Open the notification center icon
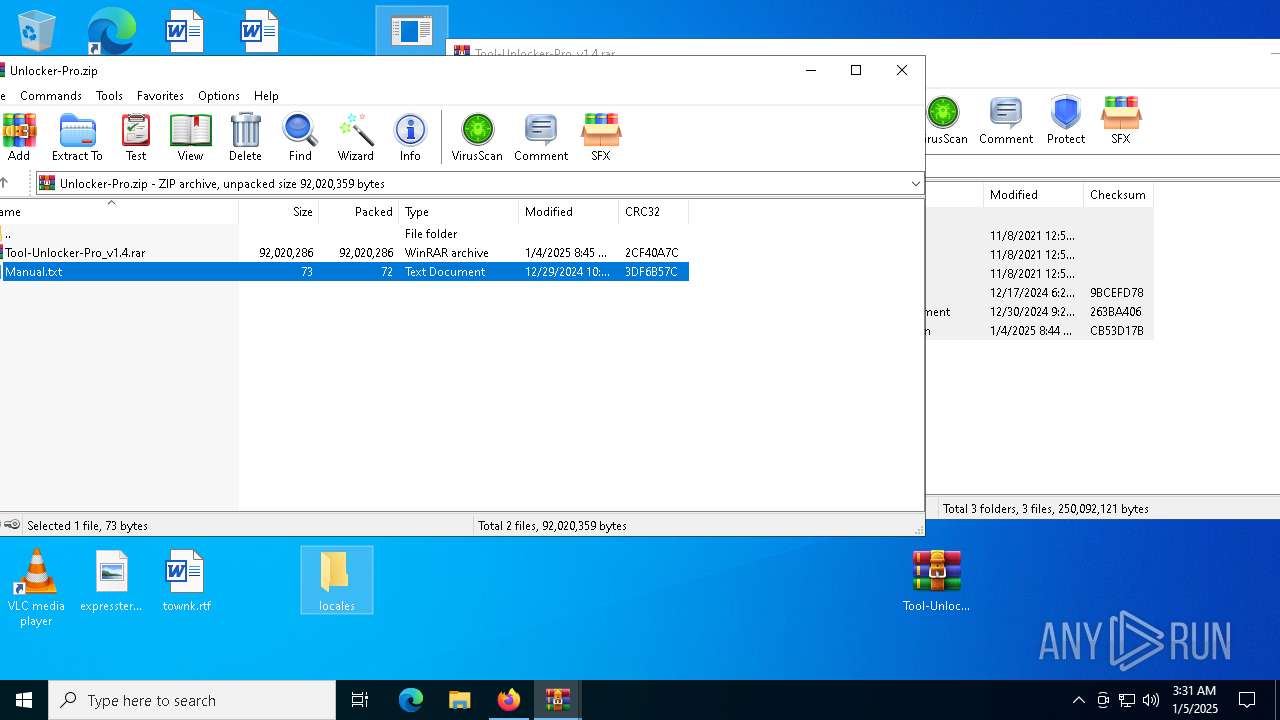The width and height of the screenshot is (1280, 720). pos(1247,700)
